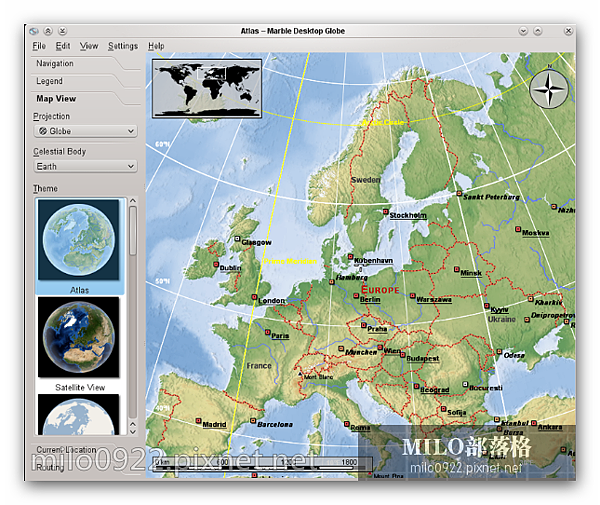Click the theme list scrollbar handle
Image resolution: width=600 pixels, height=505 pixels.
point(133,231)
